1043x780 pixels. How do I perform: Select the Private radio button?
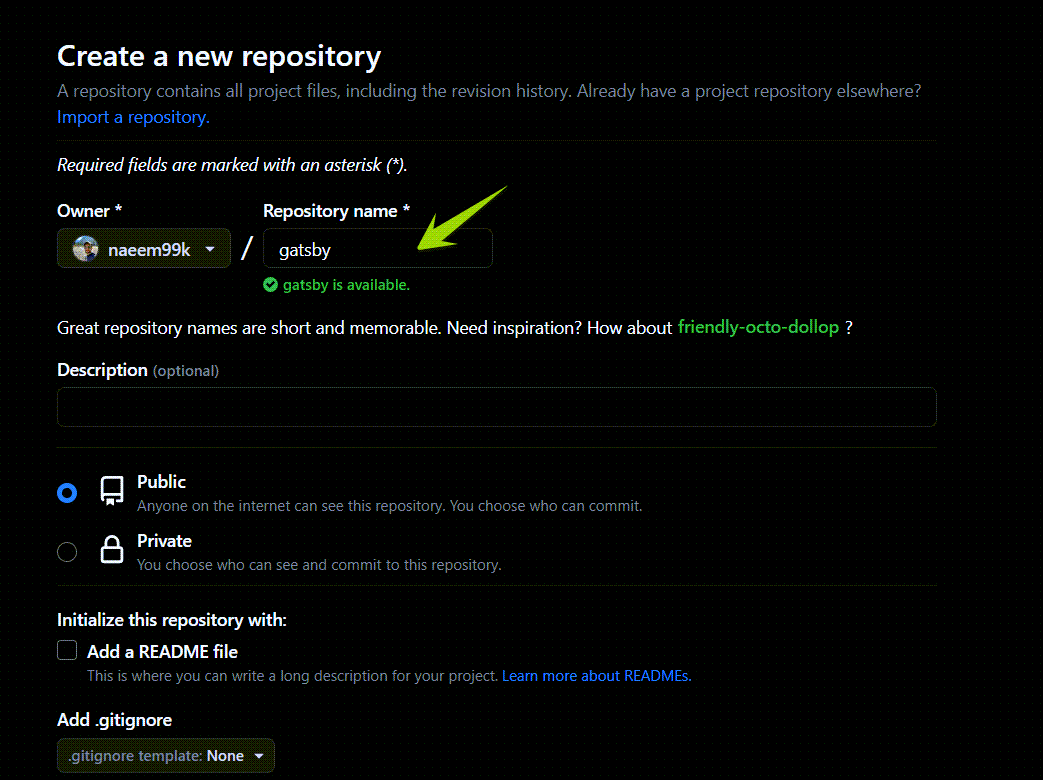point(67,552)
